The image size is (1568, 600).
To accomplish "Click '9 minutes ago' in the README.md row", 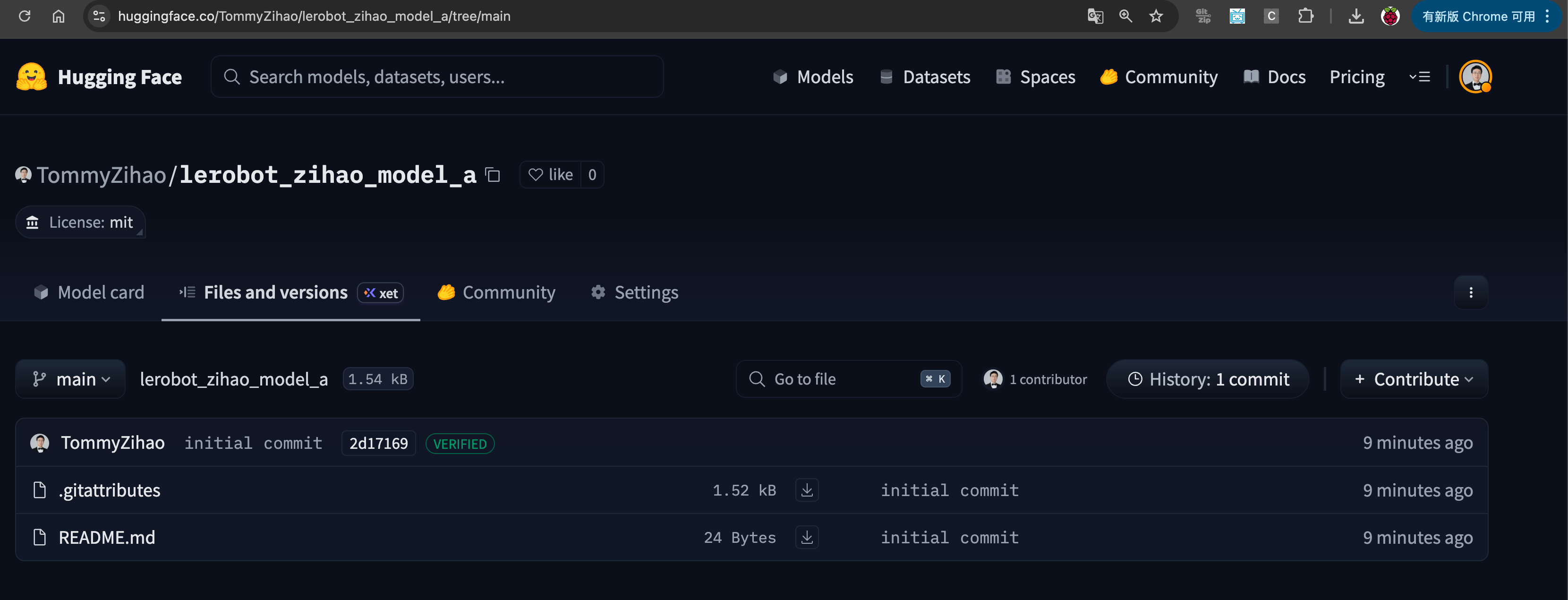I will 1418,537.
